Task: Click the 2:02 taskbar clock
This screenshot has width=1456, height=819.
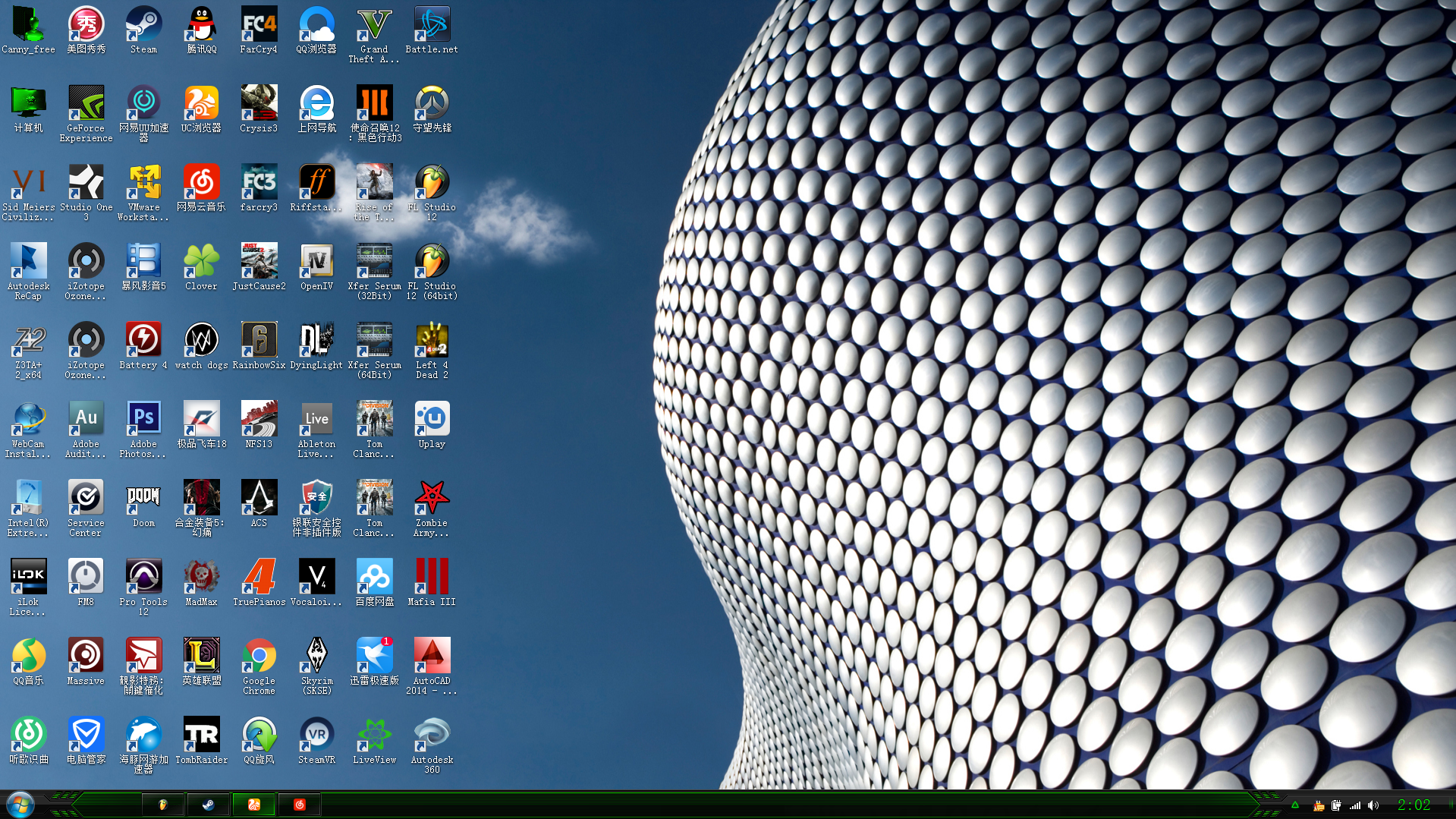Action: click(x=1414, y=805)
